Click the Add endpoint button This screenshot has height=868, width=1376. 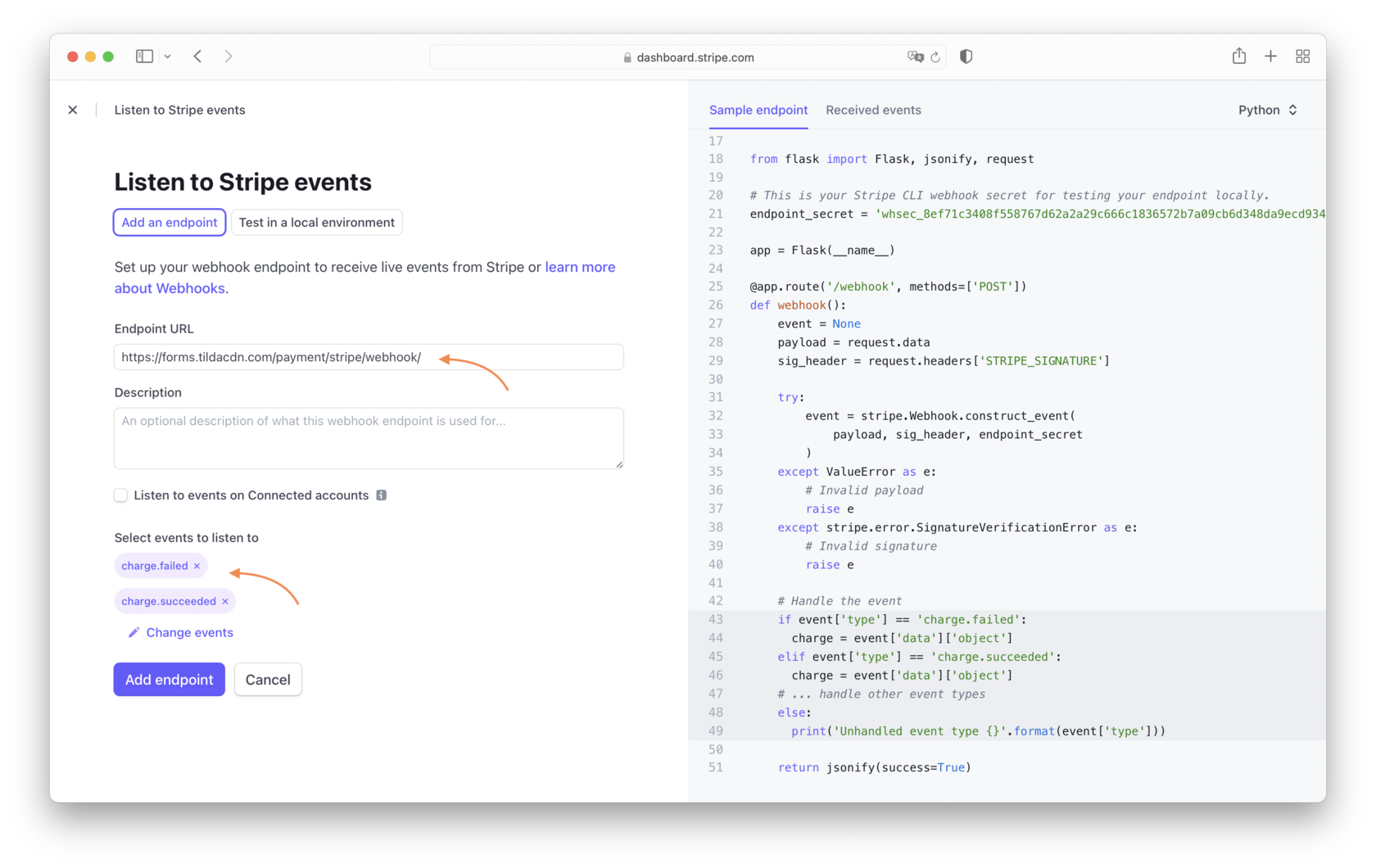pyautogui.click(x=170, y=680)
